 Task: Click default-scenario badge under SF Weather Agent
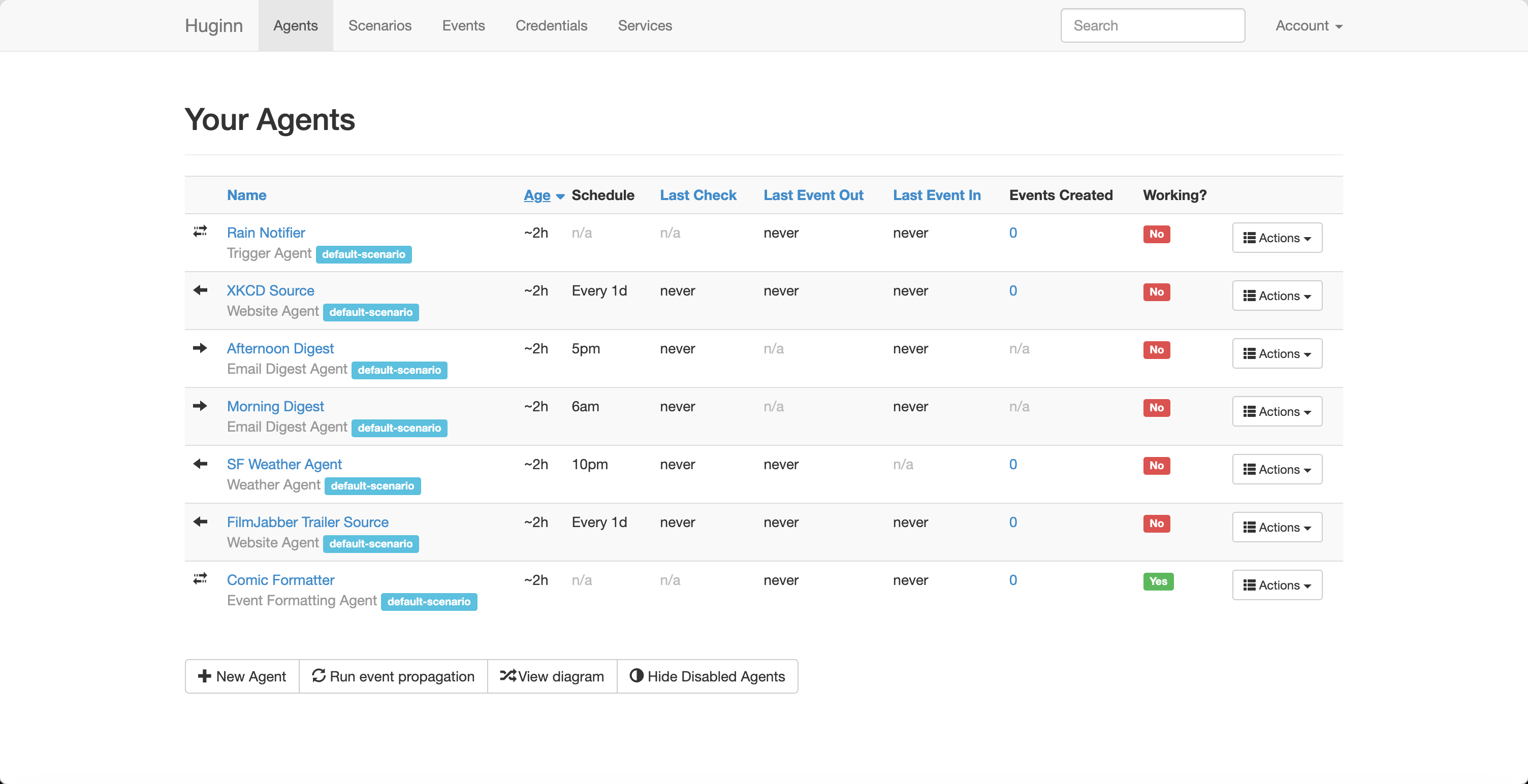pos(372,486)
